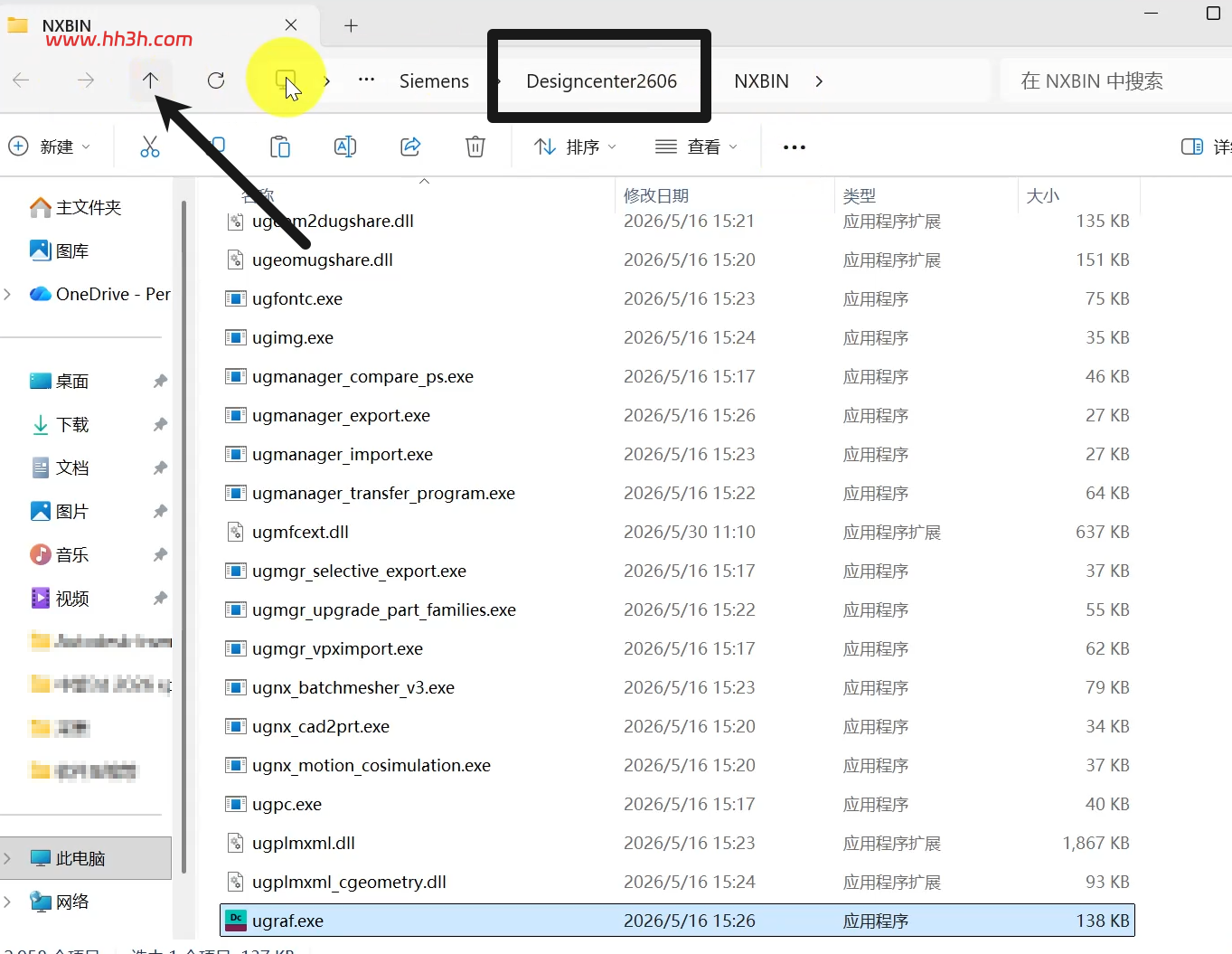
Task: Select OneDrive in navigation pane
Action: 99,294
